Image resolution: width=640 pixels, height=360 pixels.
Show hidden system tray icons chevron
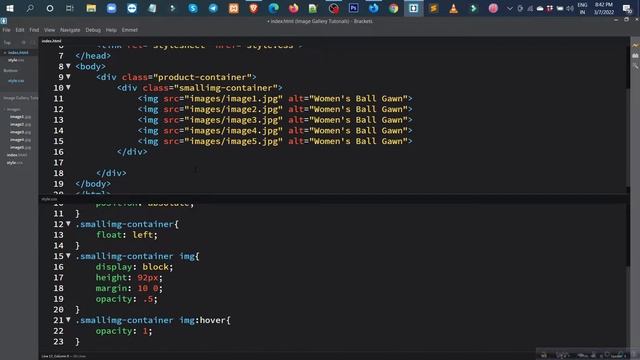click(509, 8)
